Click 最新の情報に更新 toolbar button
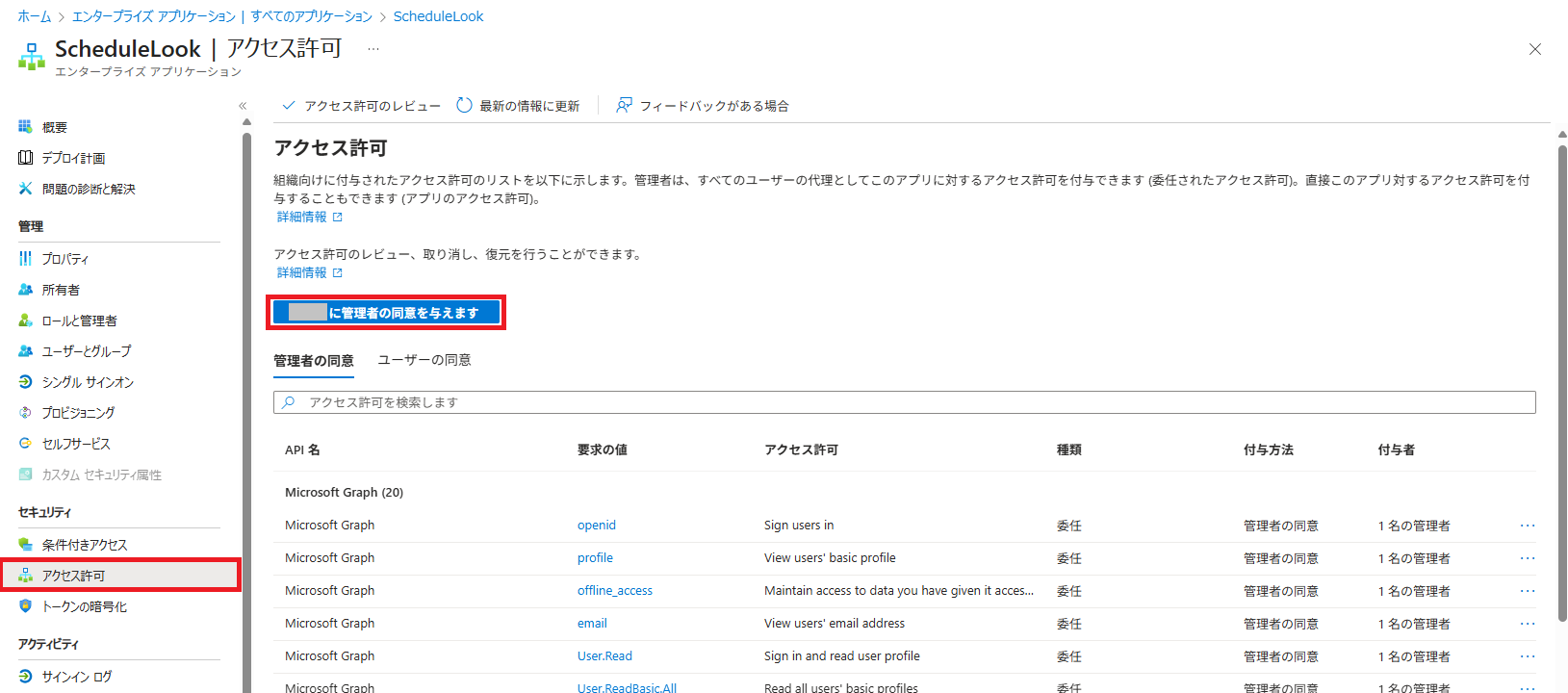This screenshot has height=693, width=1568. [518, 106]
